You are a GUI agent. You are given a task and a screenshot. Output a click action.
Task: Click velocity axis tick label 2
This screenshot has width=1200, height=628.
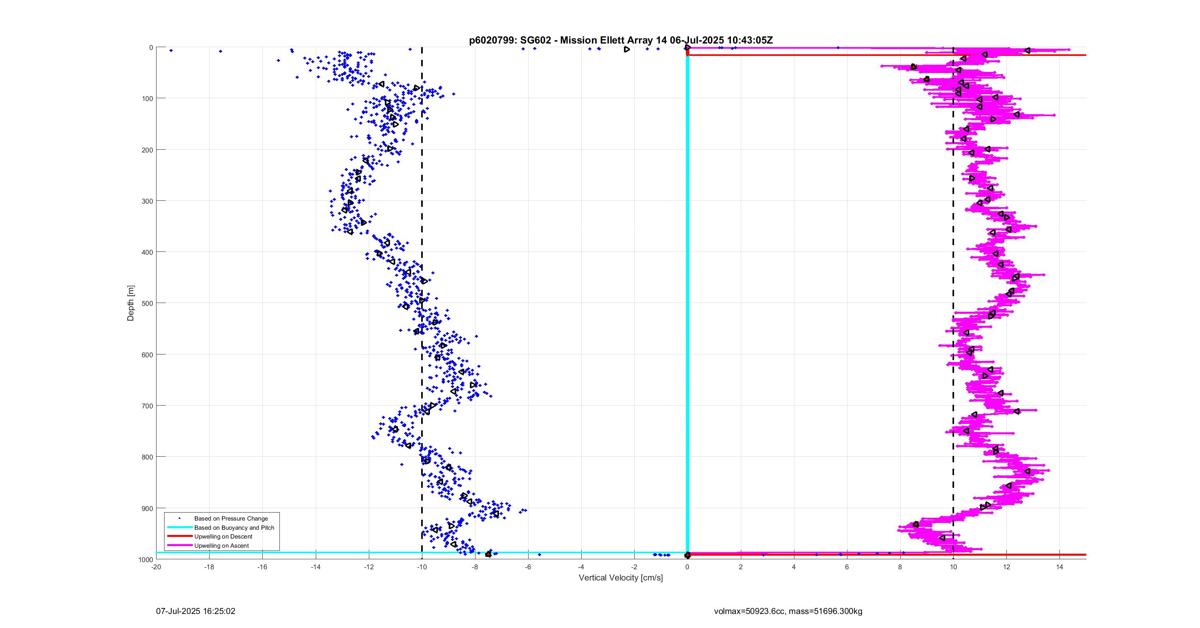tap(741, 567)
